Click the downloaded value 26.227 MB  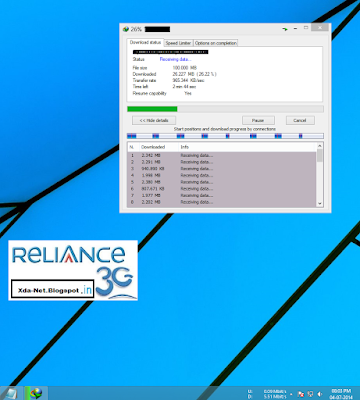point(194,74)
